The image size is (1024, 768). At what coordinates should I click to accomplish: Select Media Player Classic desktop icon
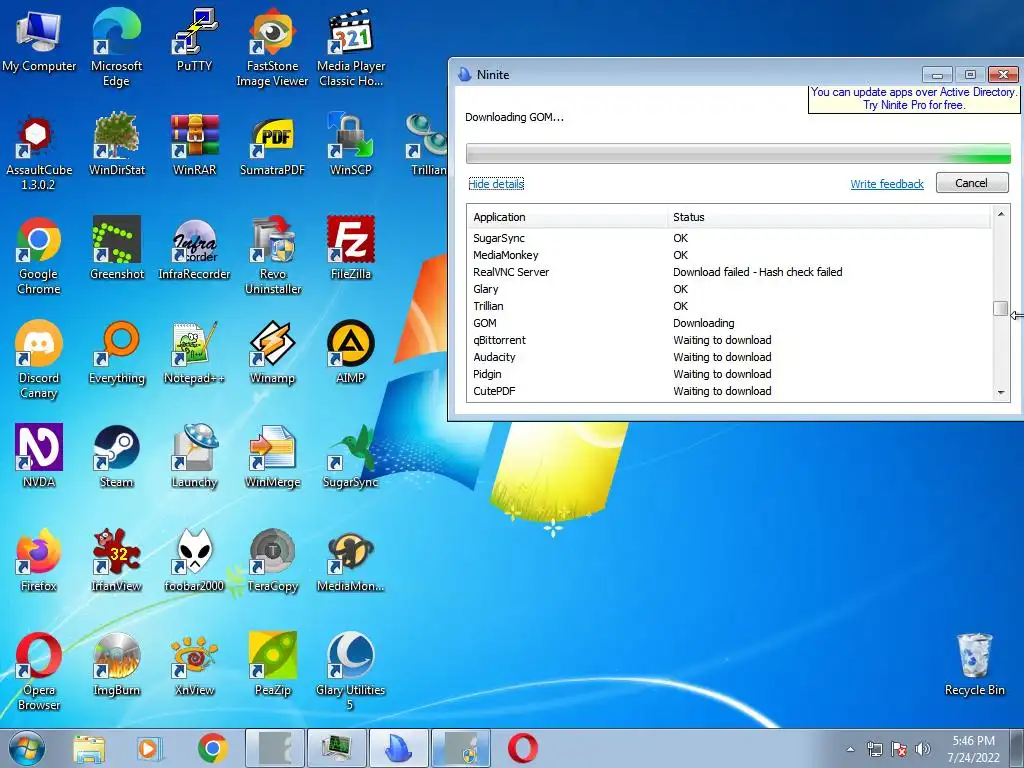(351, 48)
